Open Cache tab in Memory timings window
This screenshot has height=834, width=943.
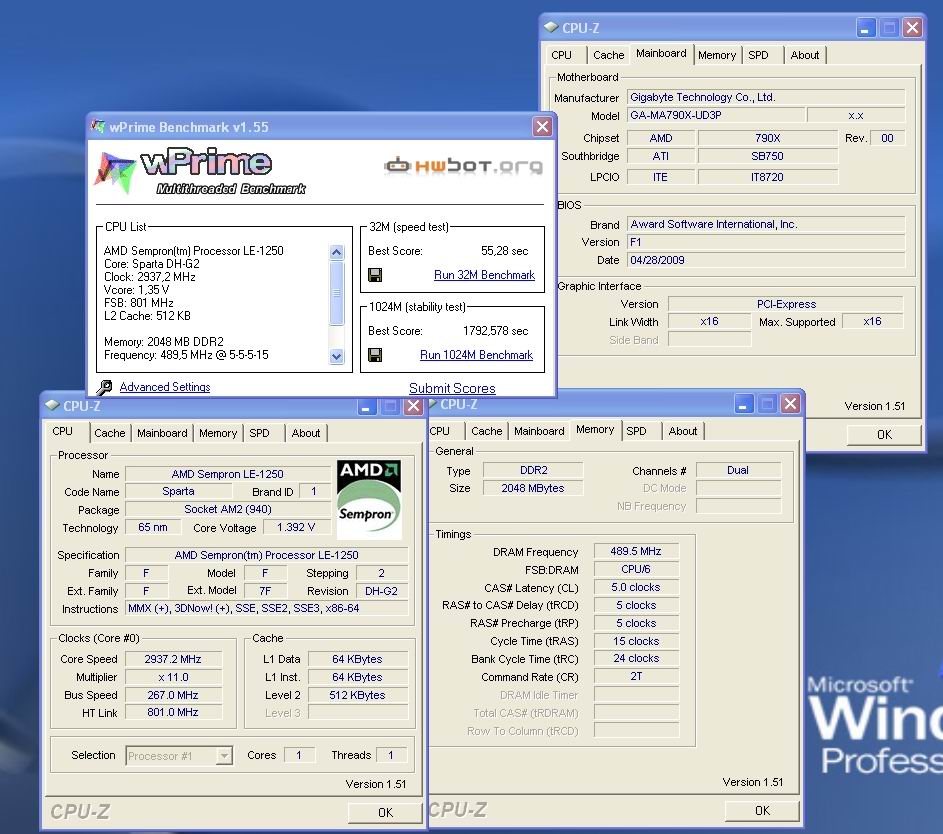487,431
